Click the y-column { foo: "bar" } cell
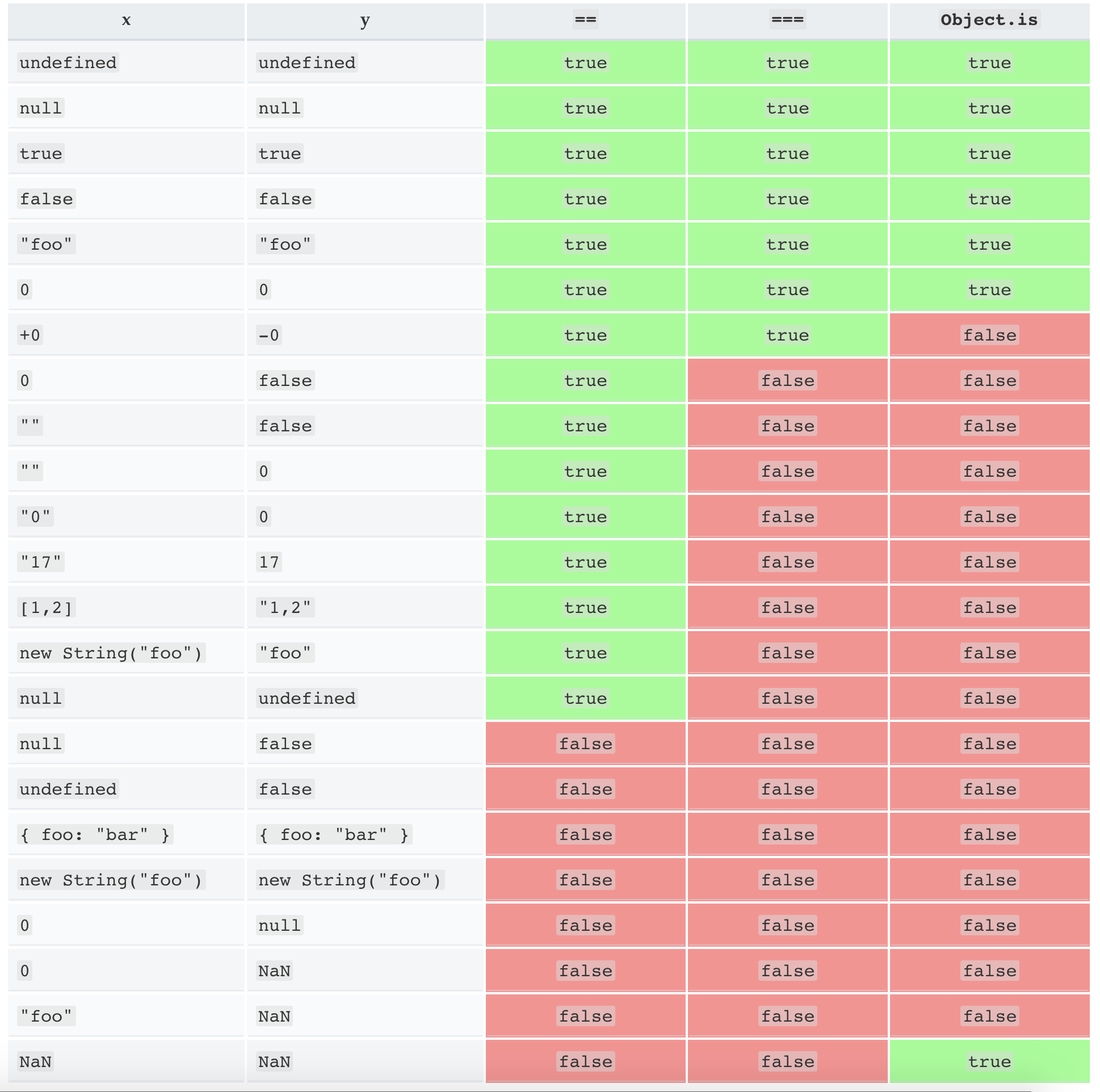Image resolution: width=1100 pixels, height=1092 pixels. (334, 835)
